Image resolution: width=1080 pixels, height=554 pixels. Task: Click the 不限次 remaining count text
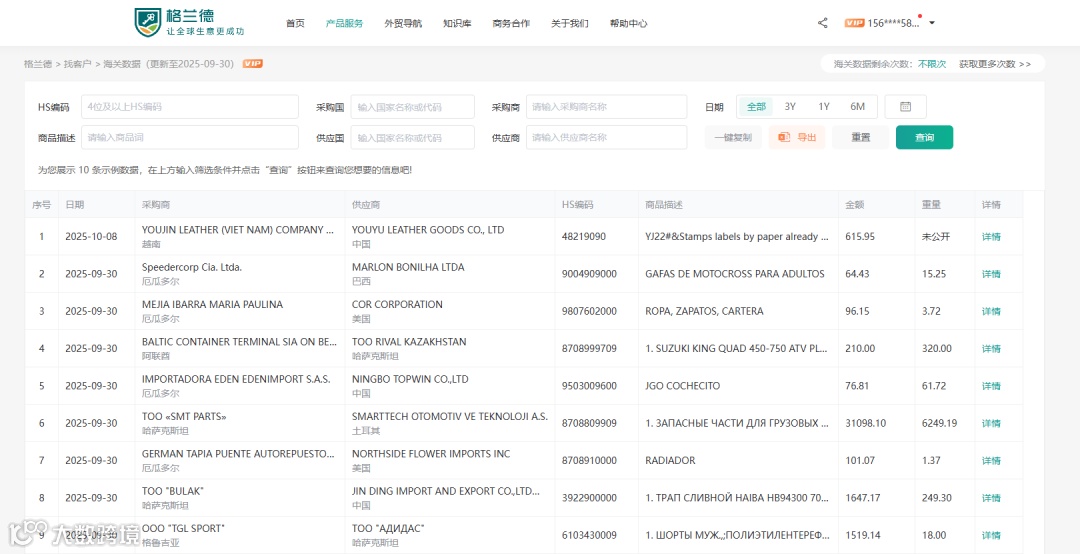point(932,64)
